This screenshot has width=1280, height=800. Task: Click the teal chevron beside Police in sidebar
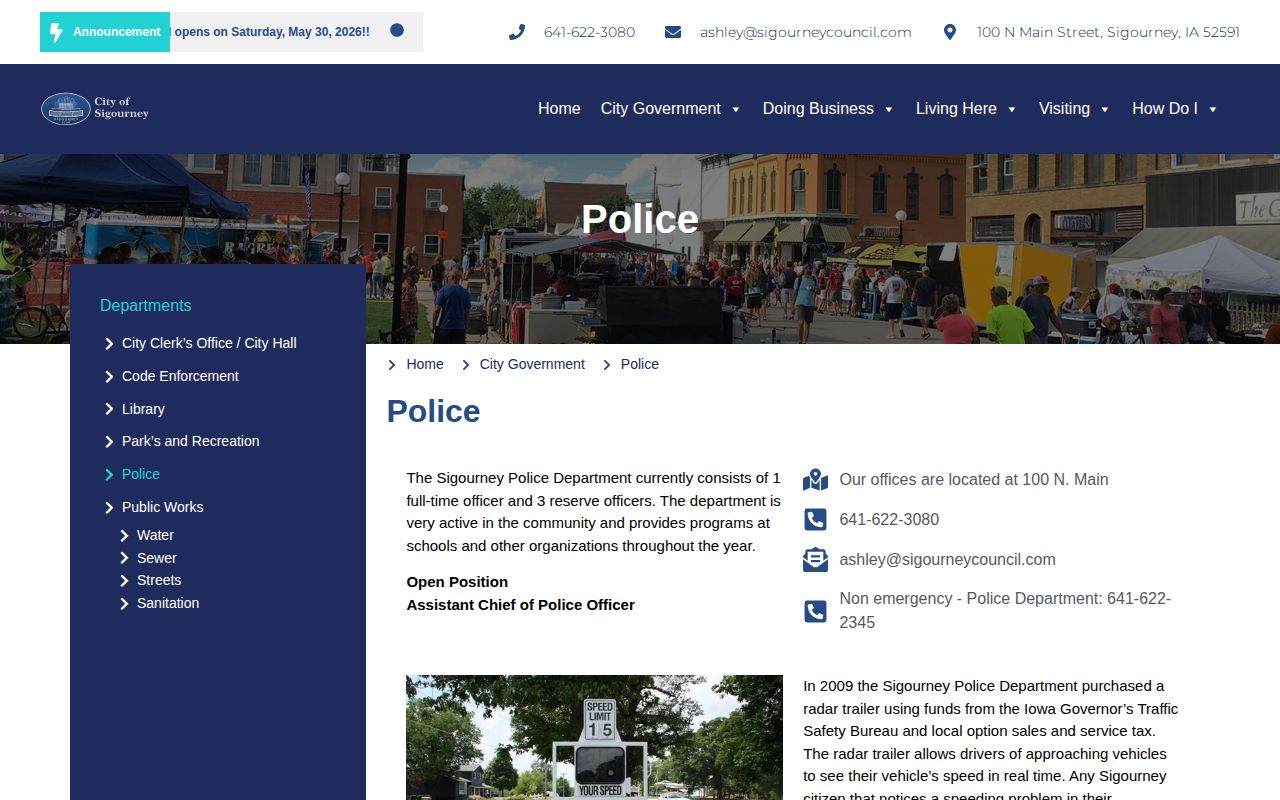[x=109, y=475]
